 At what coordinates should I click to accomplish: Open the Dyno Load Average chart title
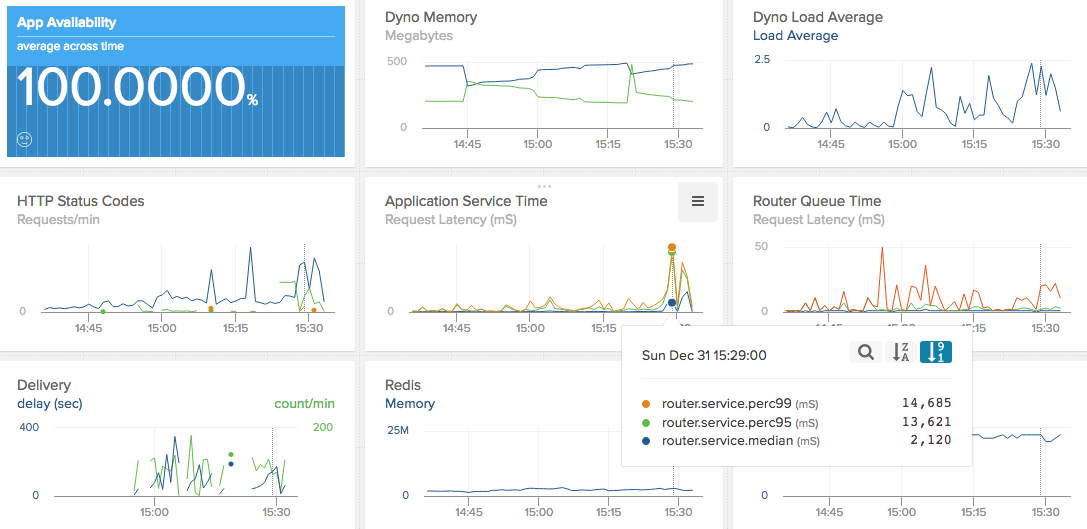(x=818, y=17)
